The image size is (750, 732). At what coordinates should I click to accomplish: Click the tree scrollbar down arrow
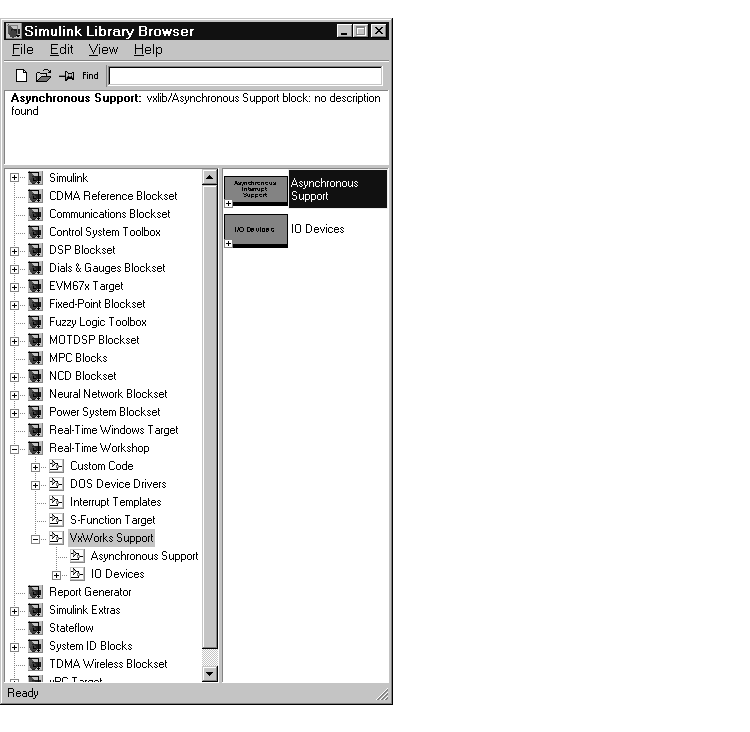click(x=210, y=674)
